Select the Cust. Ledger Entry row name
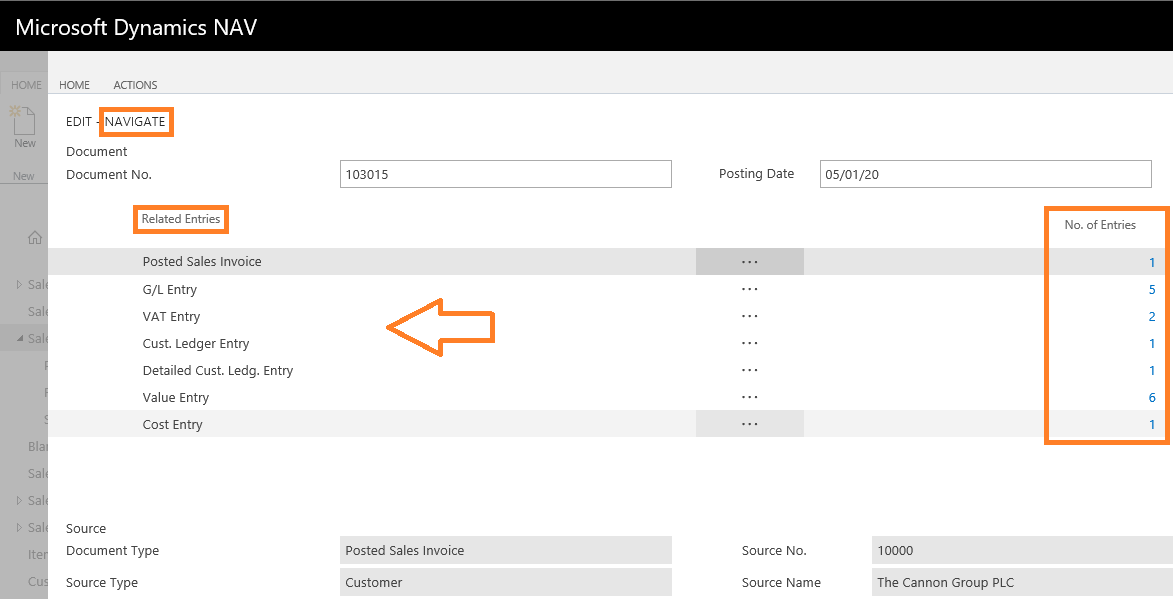The height and width of the screenshot is (599, 1173). [x=196, y=343]
